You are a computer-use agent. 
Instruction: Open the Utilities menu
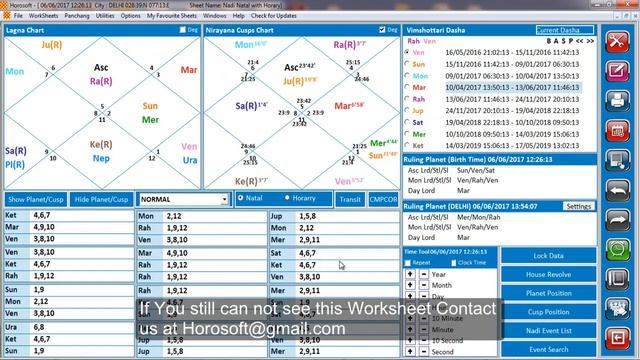click(x=105, y=16)
